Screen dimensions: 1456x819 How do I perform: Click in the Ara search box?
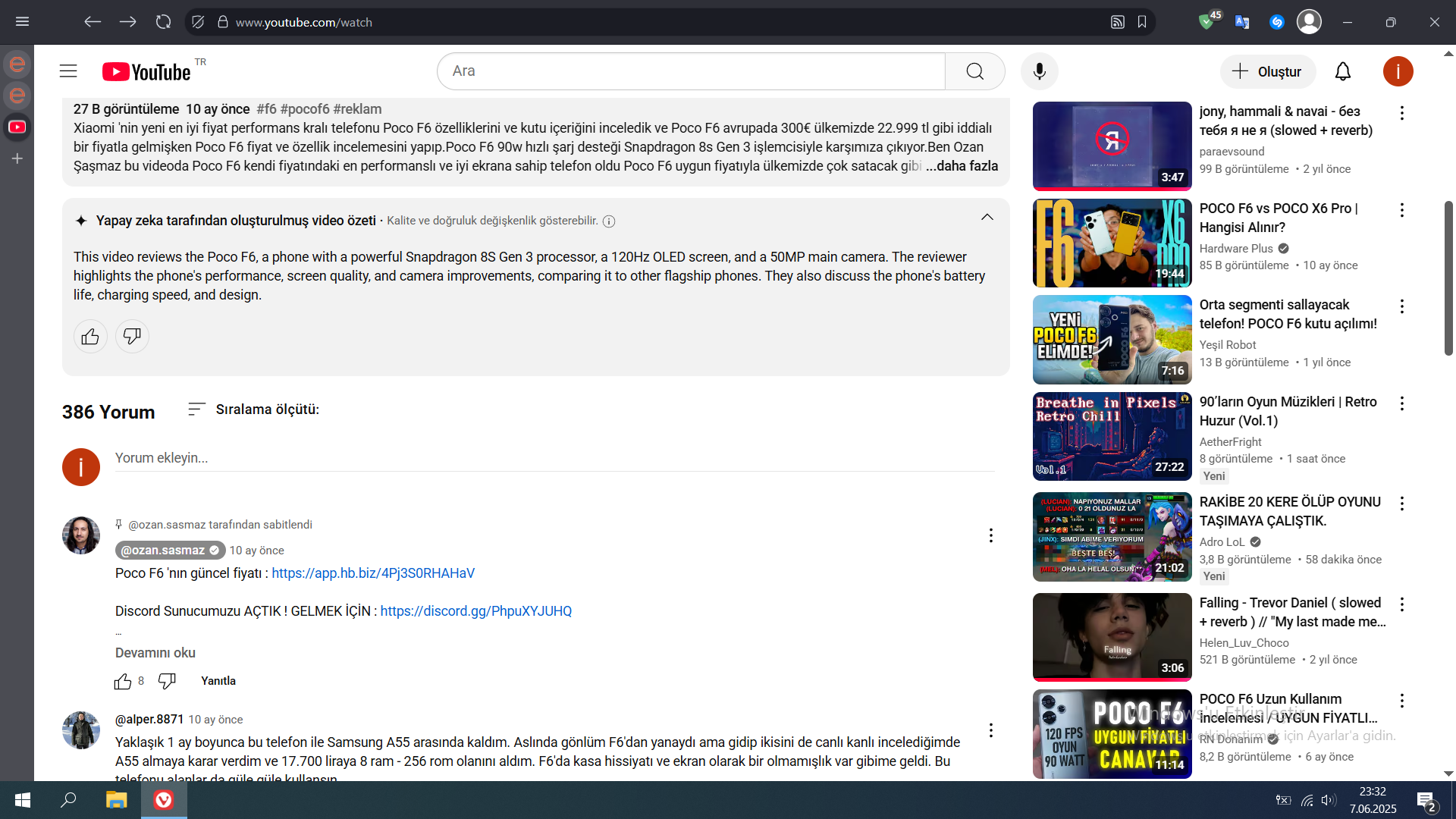(692, 71)
